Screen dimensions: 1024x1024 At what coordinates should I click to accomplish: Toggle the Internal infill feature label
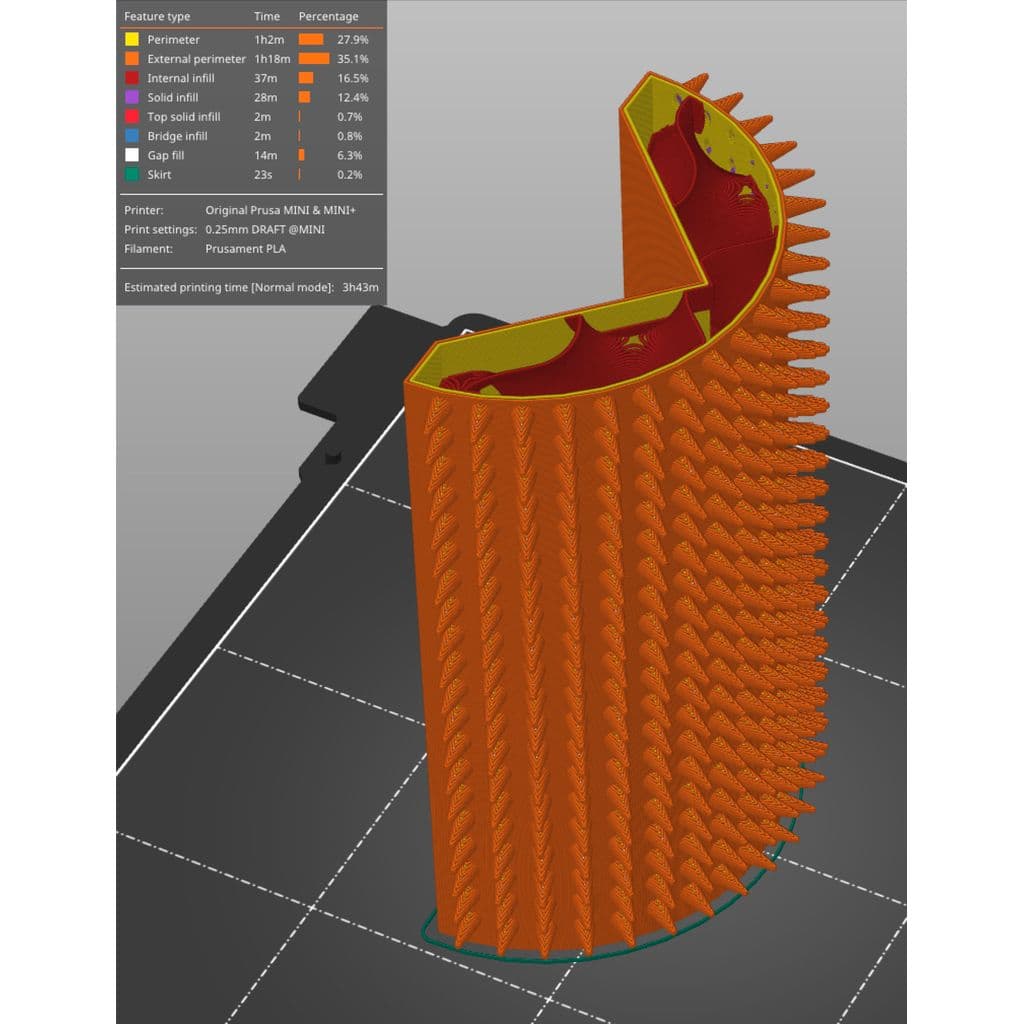181,78
